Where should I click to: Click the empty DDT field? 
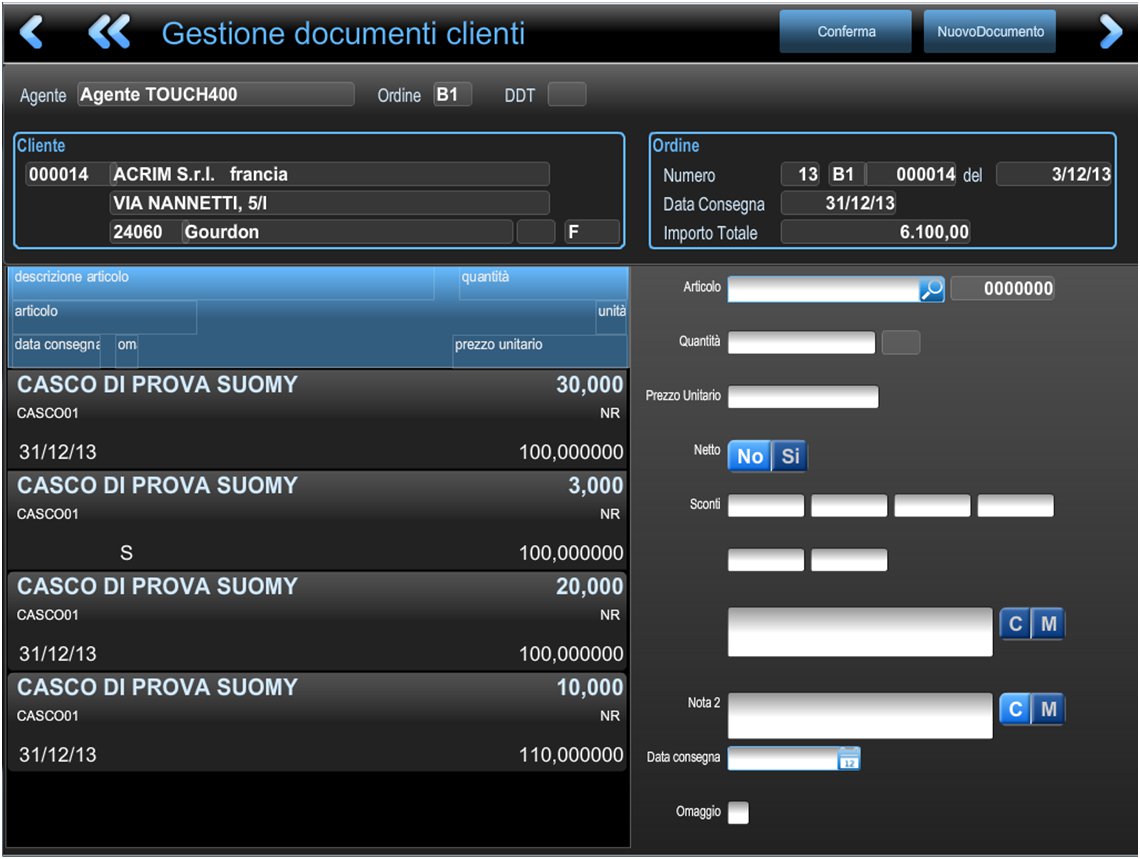[x=567, y=94]
